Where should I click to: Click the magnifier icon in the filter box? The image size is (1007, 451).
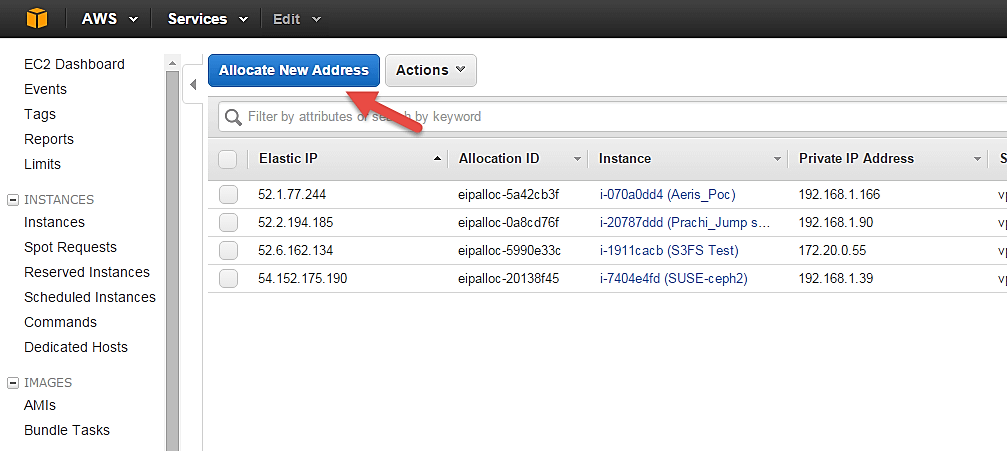point(234,117)
